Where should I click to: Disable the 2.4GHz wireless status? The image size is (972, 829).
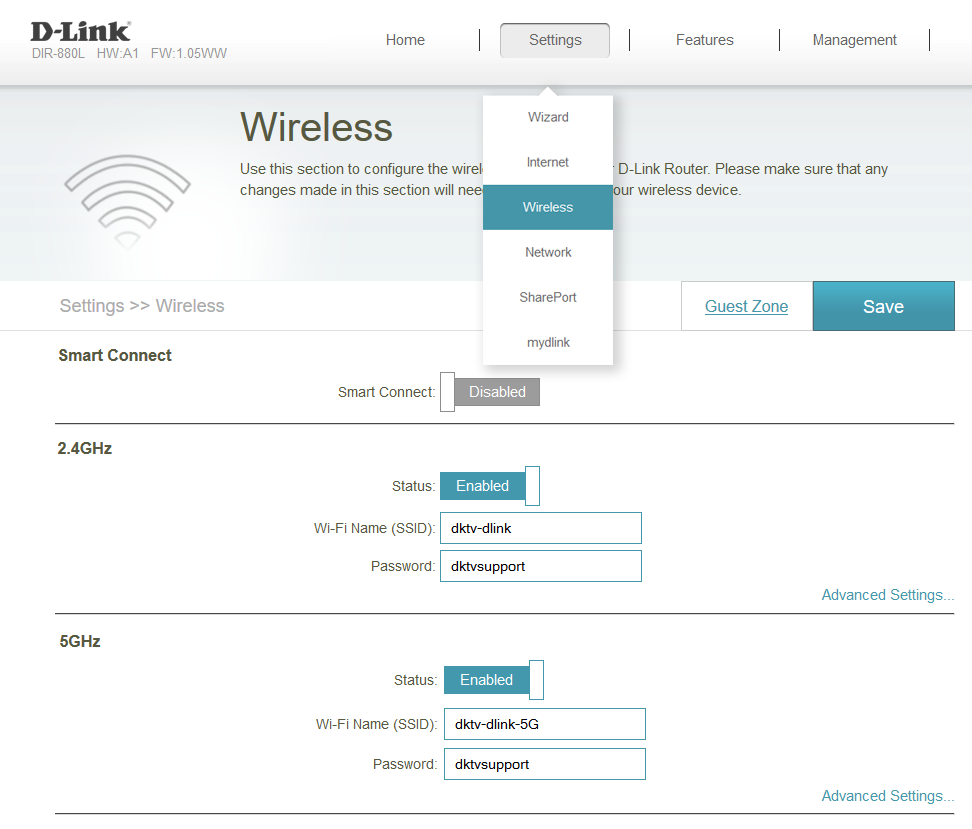(x=487, y=485)
